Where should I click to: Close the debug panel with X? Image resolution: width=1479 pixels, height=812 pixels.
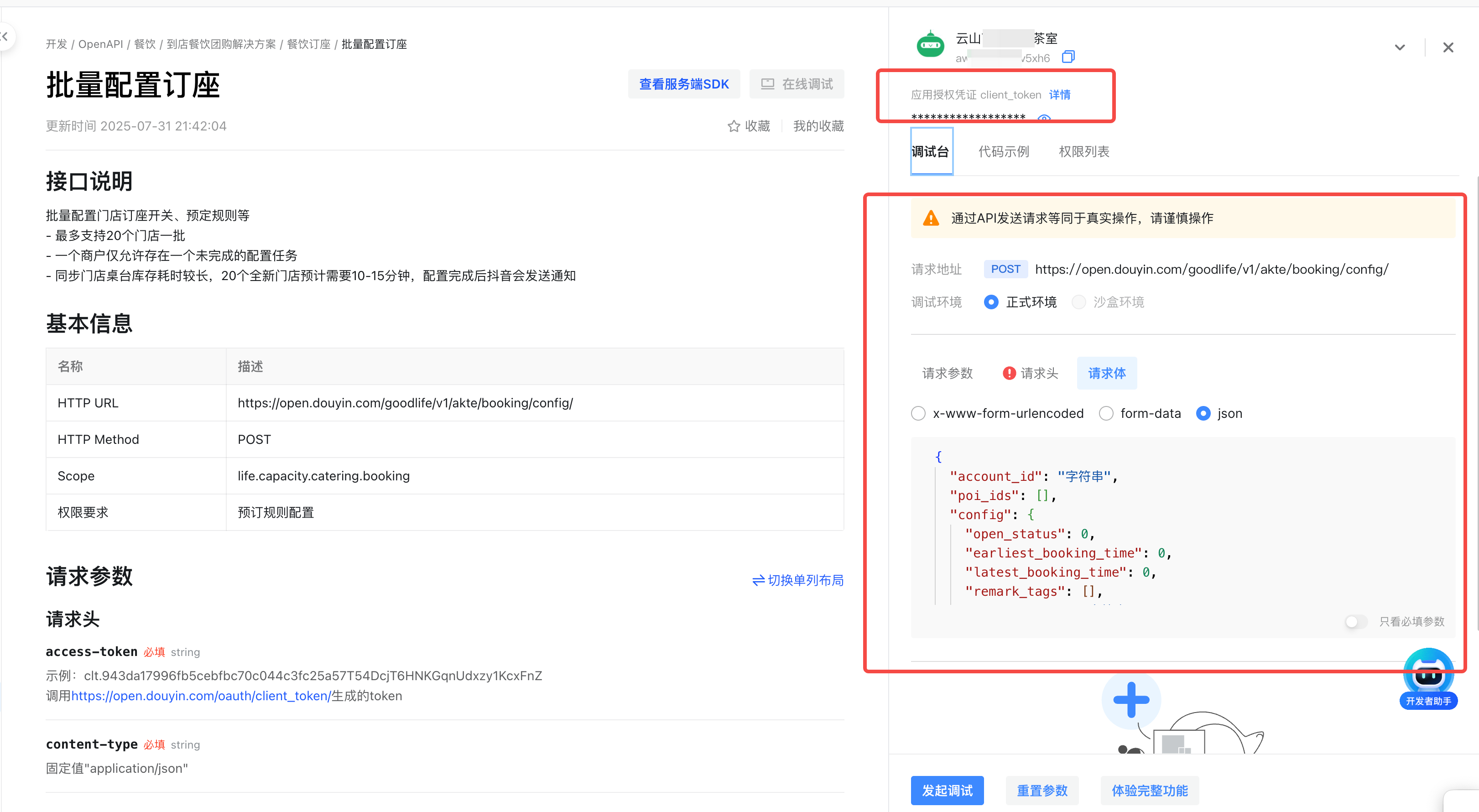pos(1448,47)
